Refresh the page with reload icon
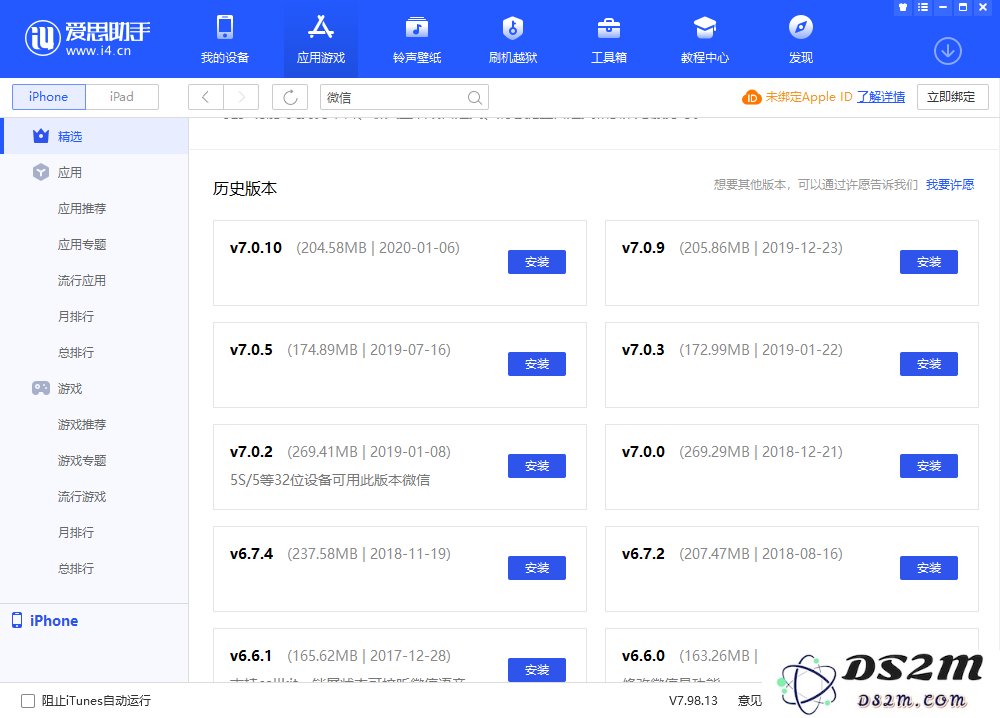The height and width of the screenshot is (718, 1000). [290, 97]
